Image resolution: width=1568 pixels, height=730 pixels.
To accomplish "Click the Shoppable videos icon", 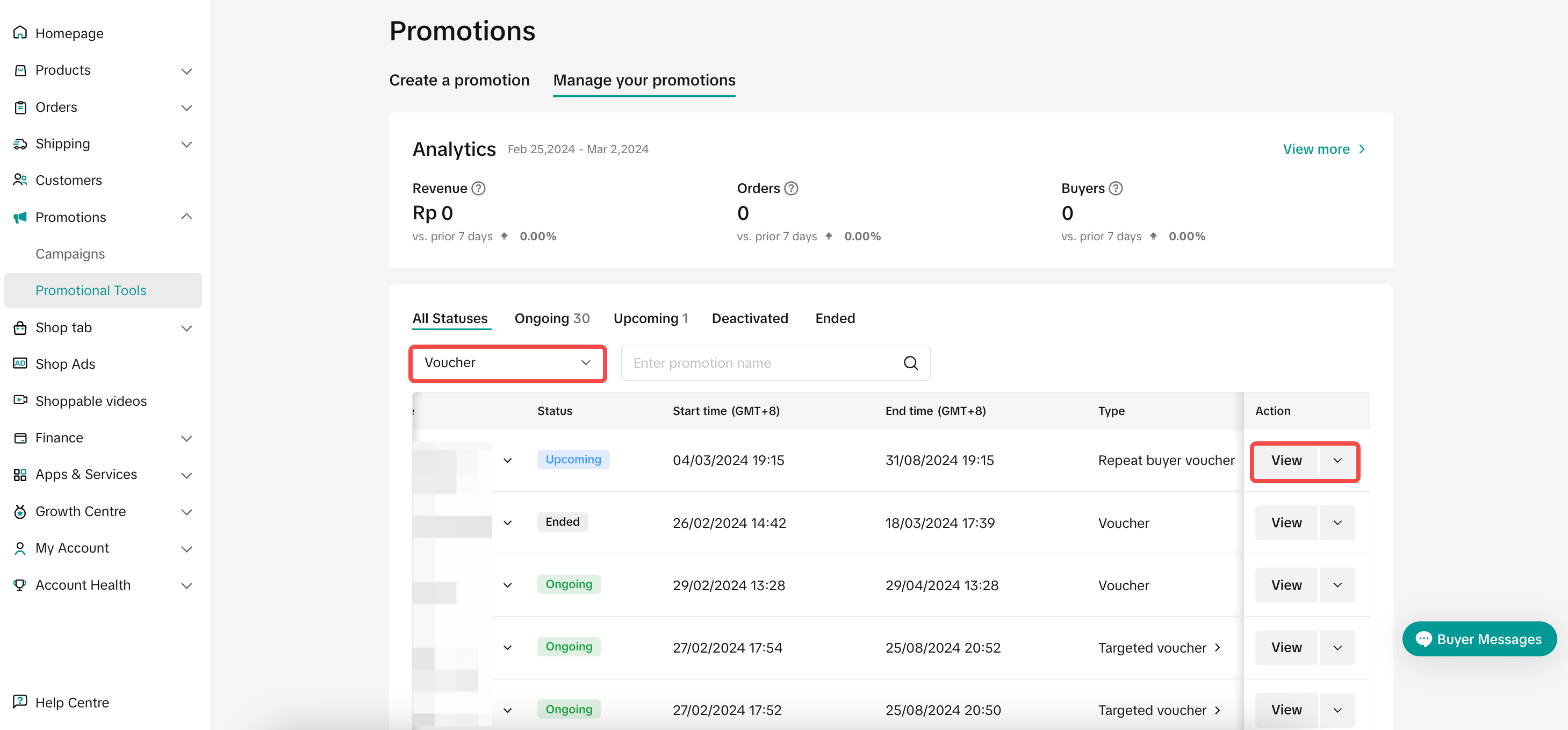I will [20, 400].
